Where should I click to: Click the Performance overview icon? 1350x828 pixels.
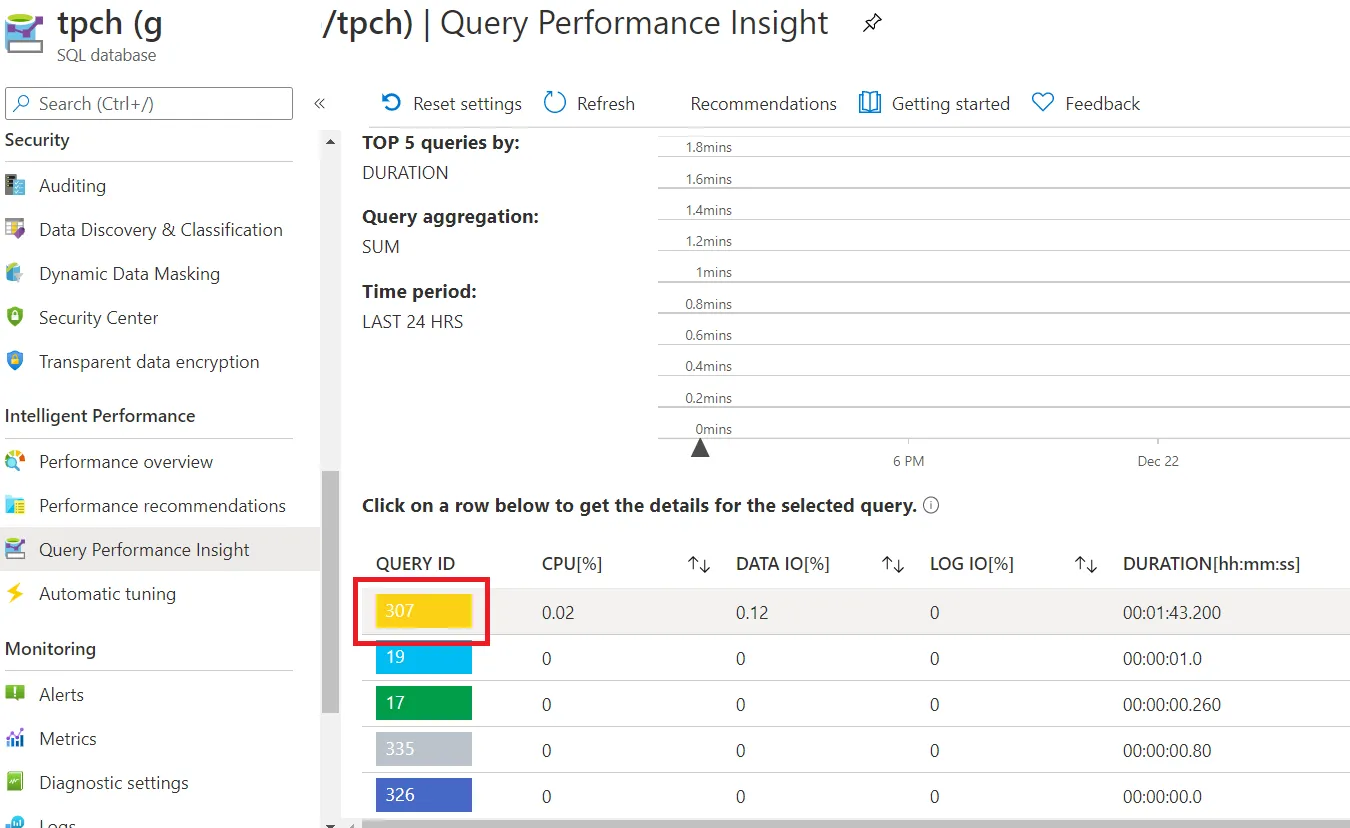(x=15, y=461)
